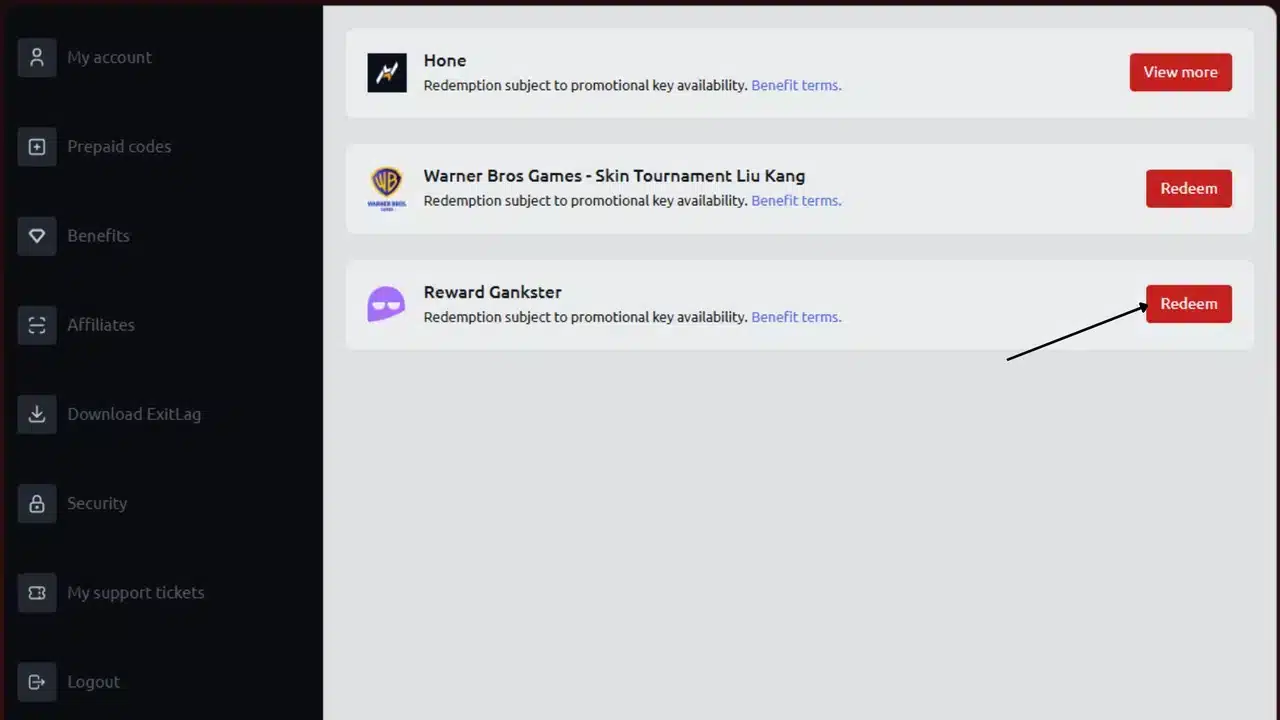Click the Warner Bros Games - Skin Tournament title
Image resolution: width=1280 pixels, height=720 pixels.
tap(614, 176)
